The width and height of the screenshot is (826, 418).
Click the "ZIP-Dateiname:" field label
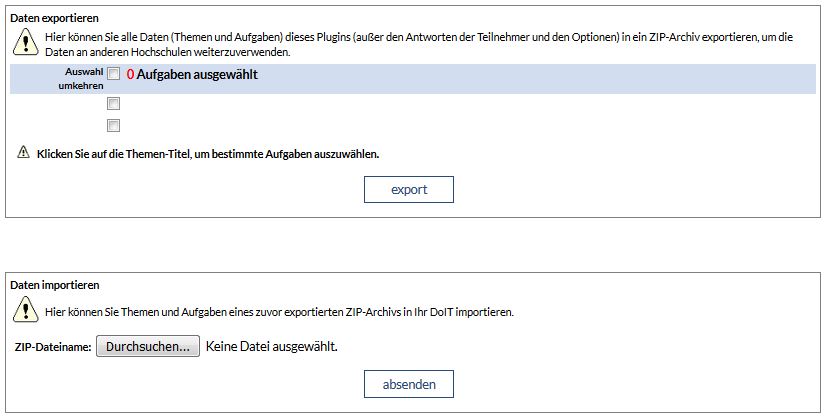[53, 347]
